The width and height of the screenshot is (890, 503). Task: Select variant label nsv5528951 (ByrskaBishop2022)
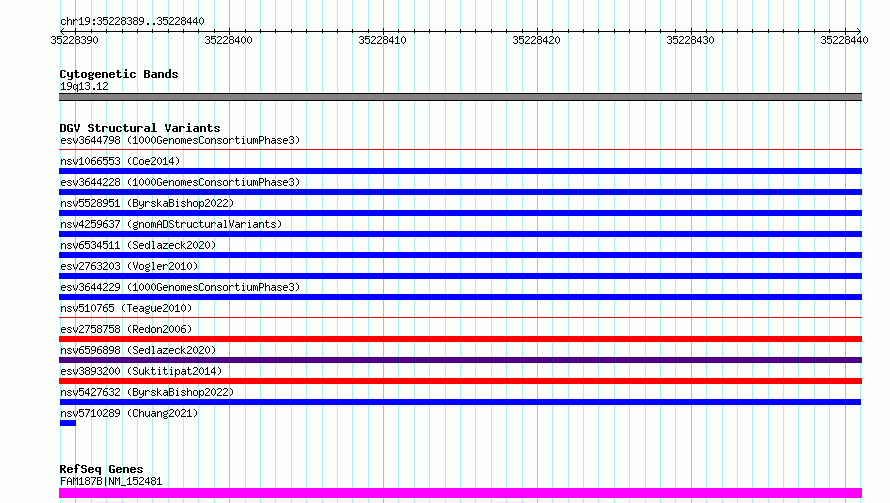pyautogui.click(x=147, y=203)
